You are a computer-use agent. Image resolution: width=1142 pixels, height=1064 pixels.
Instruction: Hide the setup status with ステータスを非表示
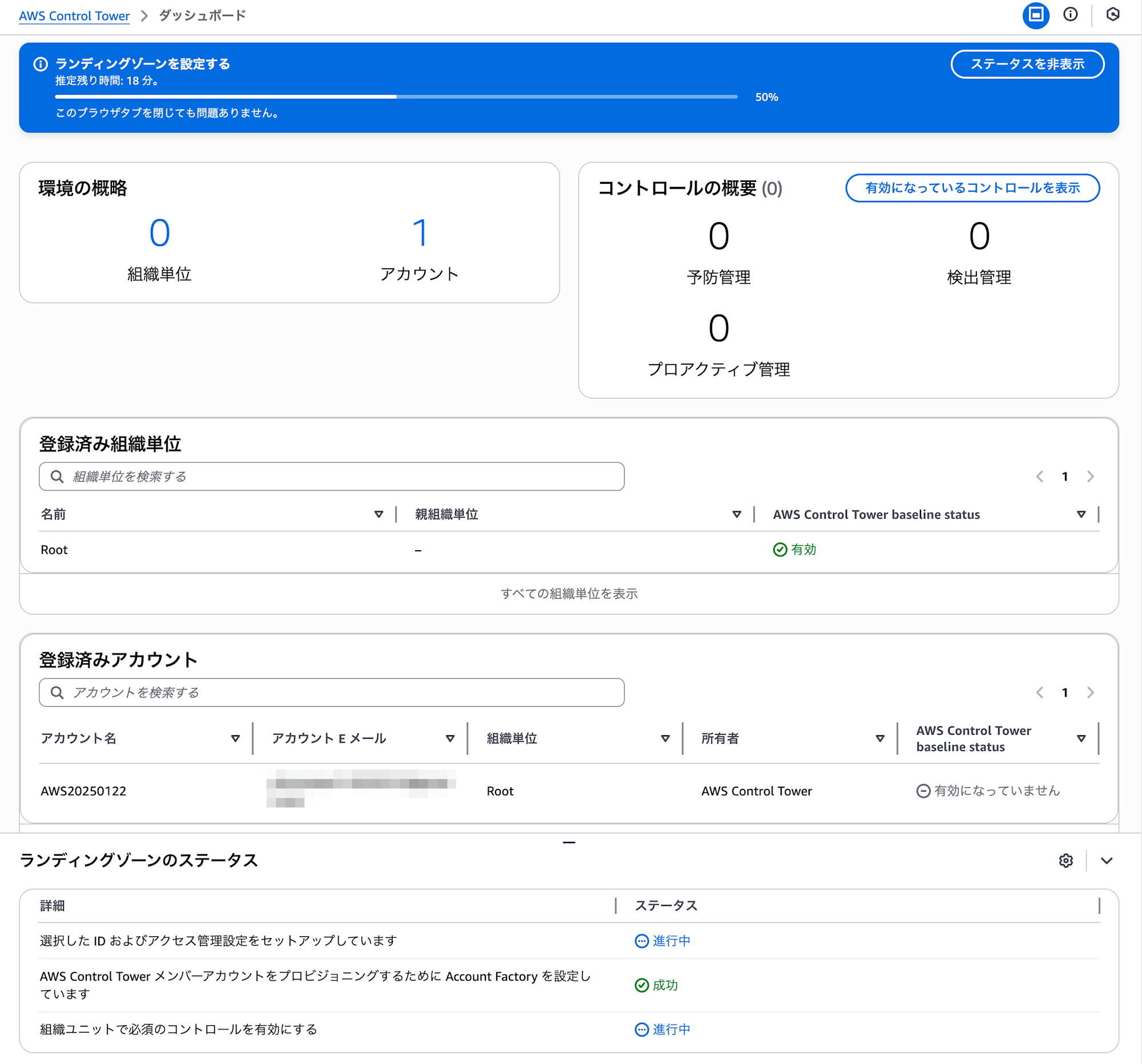[x=1028, y=65]
